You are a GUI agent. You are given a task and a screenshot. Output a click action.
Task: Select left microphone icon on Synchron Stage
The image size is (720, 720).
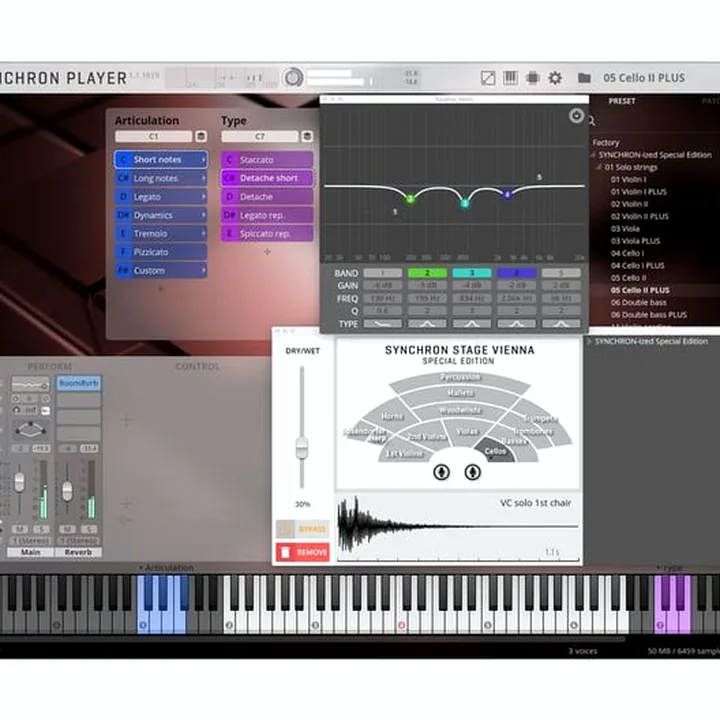pos(441,472)
